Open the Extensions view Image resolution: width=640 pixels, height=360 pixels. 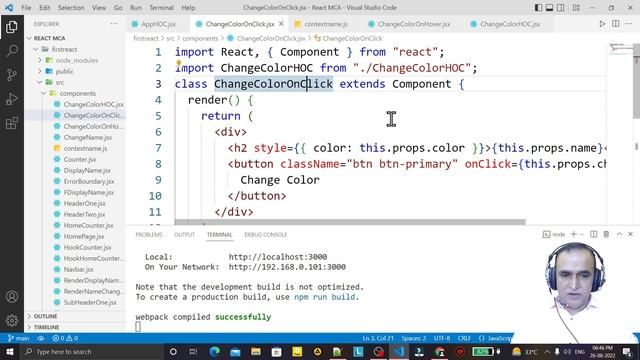click(x=12, y=123)
